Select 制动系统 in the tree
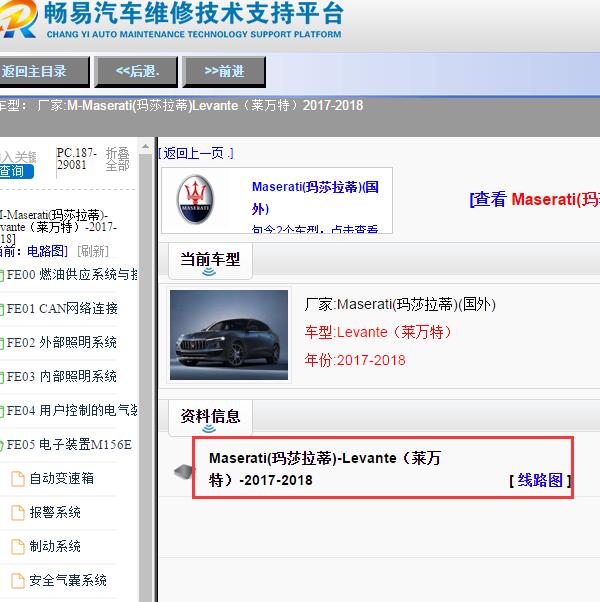The height and width of the screenshot is (602, 600). coord(55,547)
